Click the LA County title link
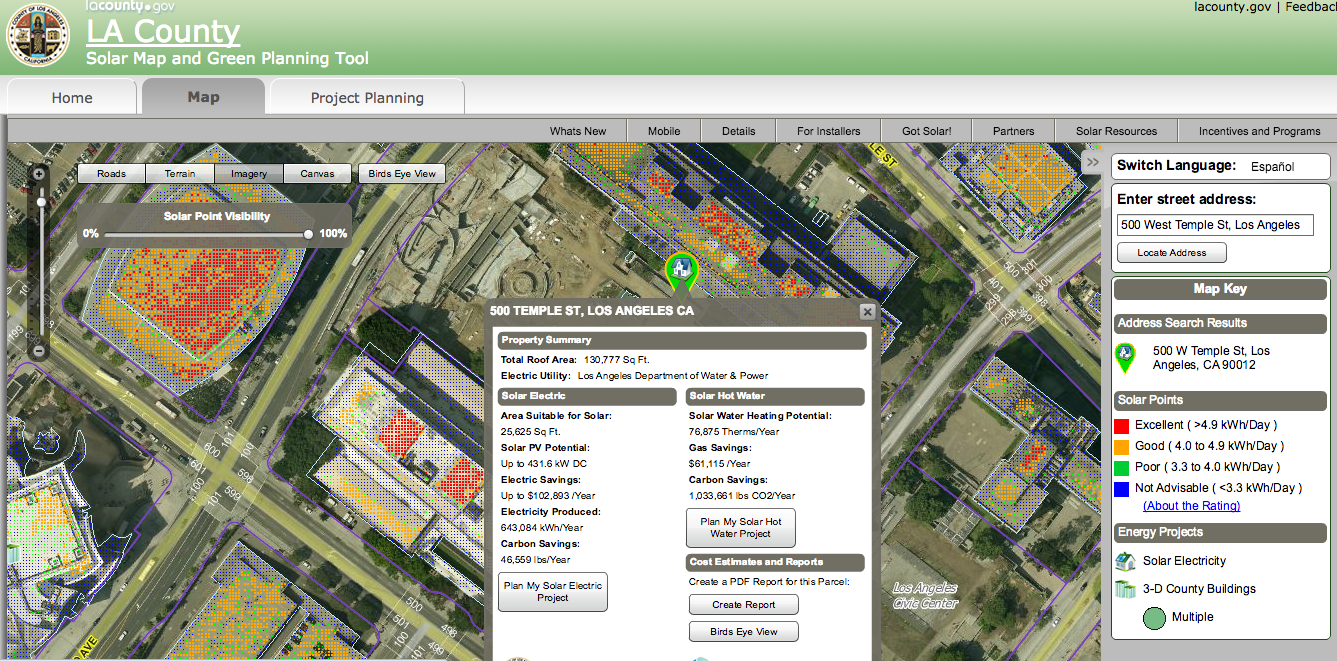Image resolution: width=1337 pixels, height=661 pixels. 163,32
